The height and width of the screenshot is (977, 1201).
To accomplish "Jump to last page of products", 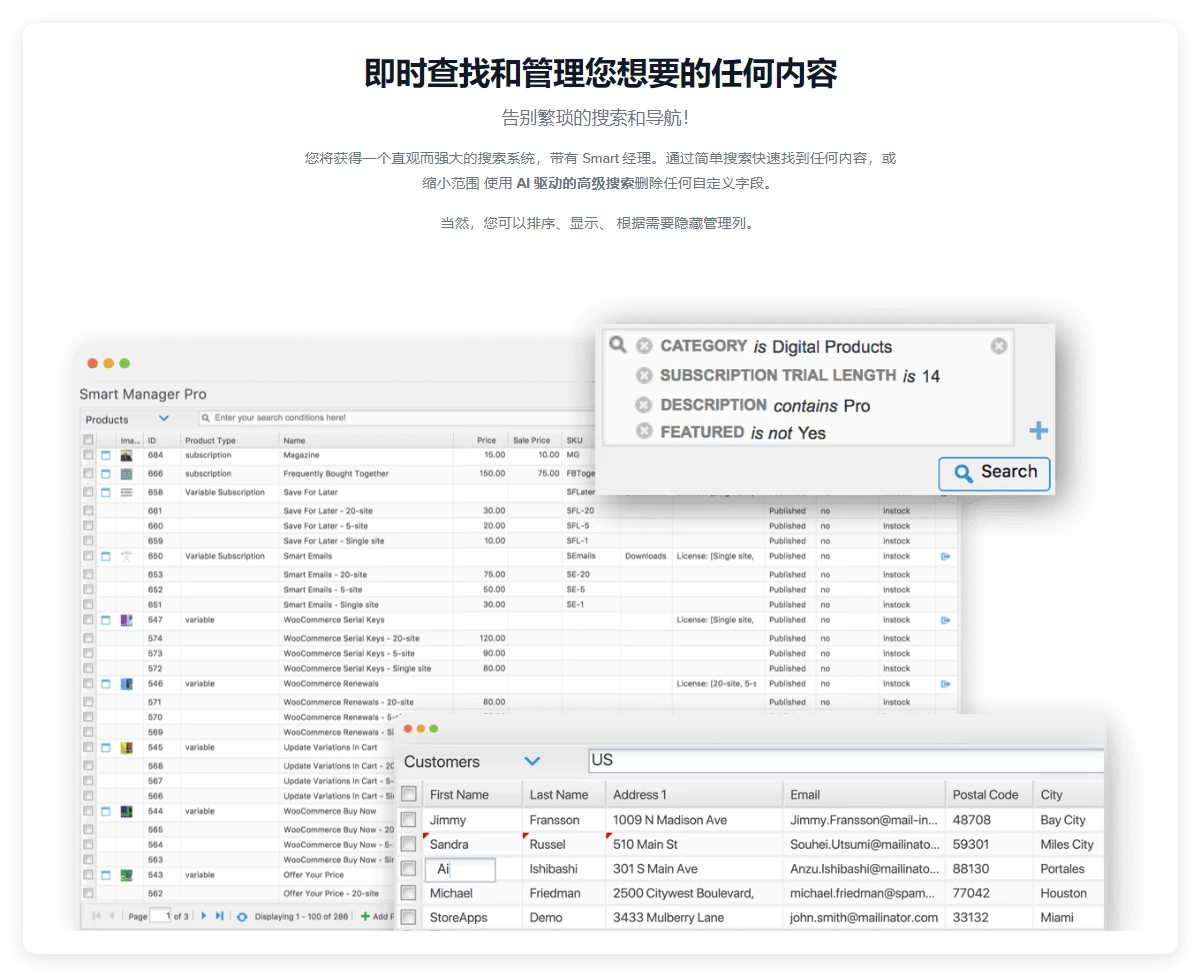I will [220, 916].
